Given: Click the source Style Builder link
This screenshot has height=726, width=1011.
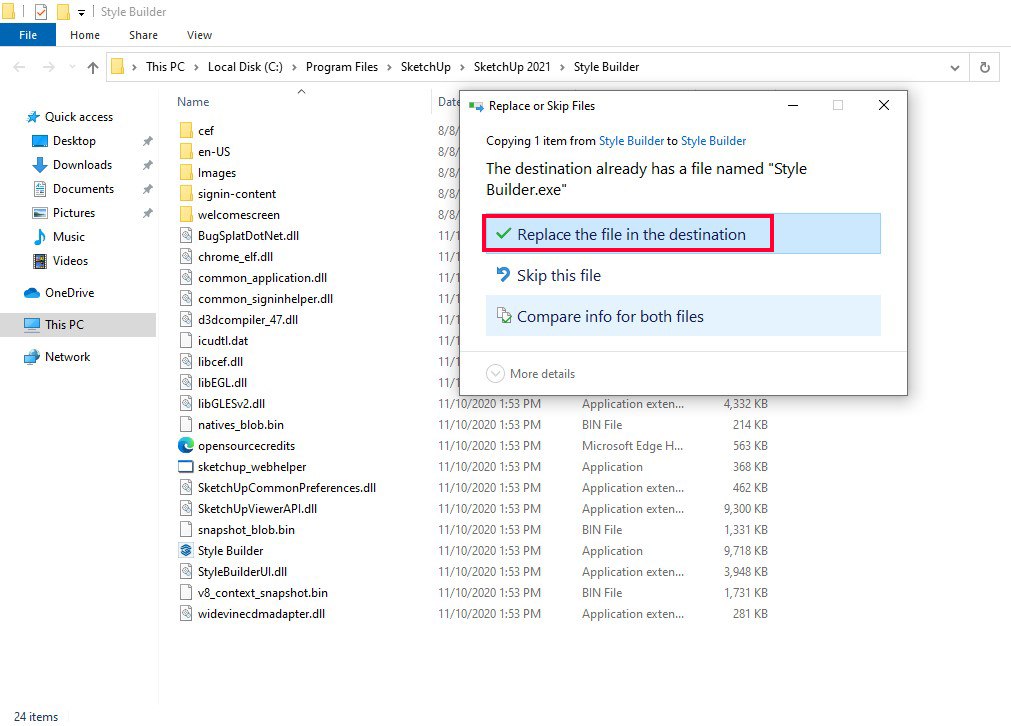Looking at the screenshot, I should (x=631, y=141).
